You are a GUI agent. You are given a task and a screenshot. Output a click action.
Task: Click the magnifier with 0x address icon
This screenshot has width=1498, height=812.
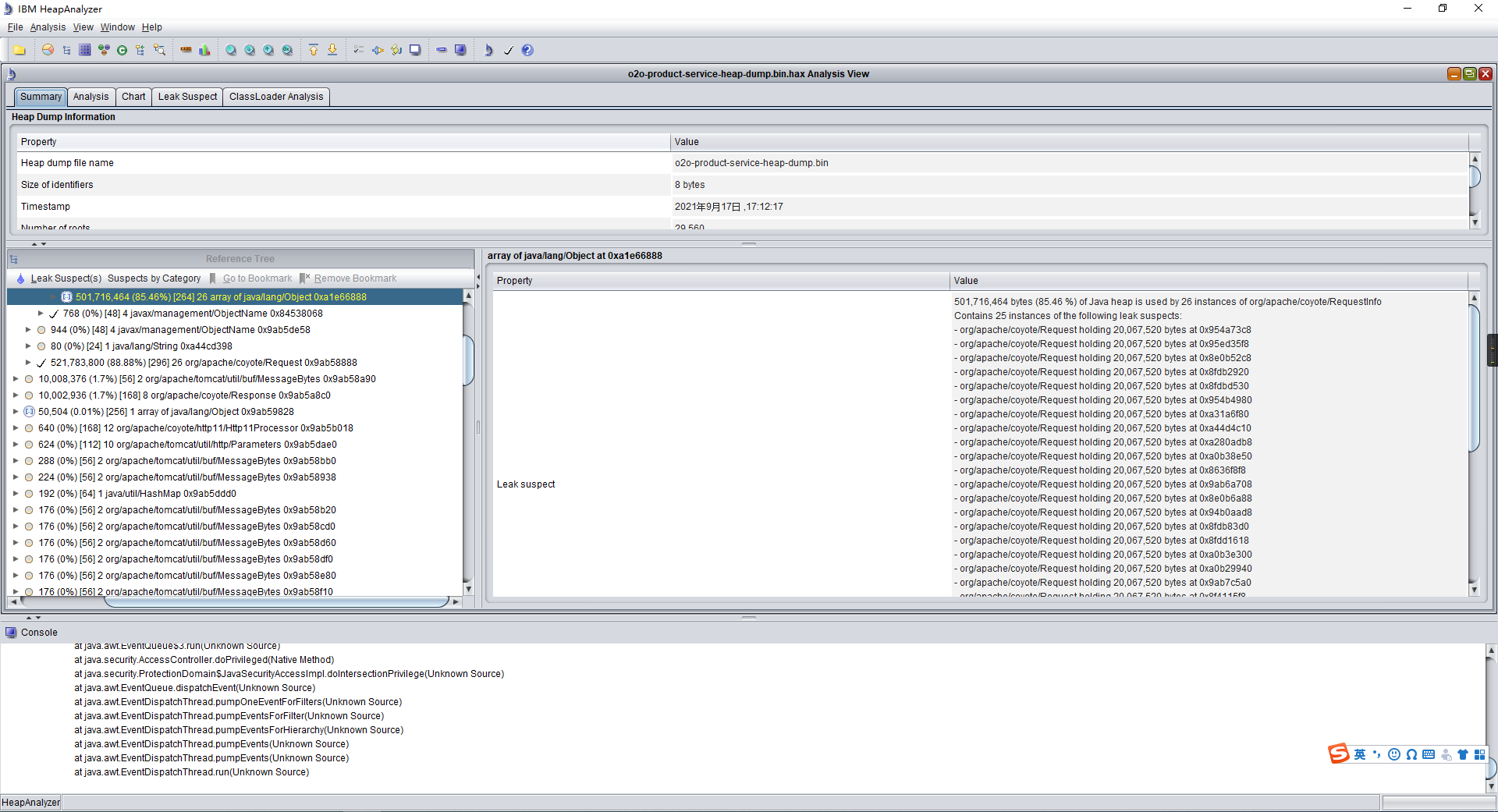point(287,50)
